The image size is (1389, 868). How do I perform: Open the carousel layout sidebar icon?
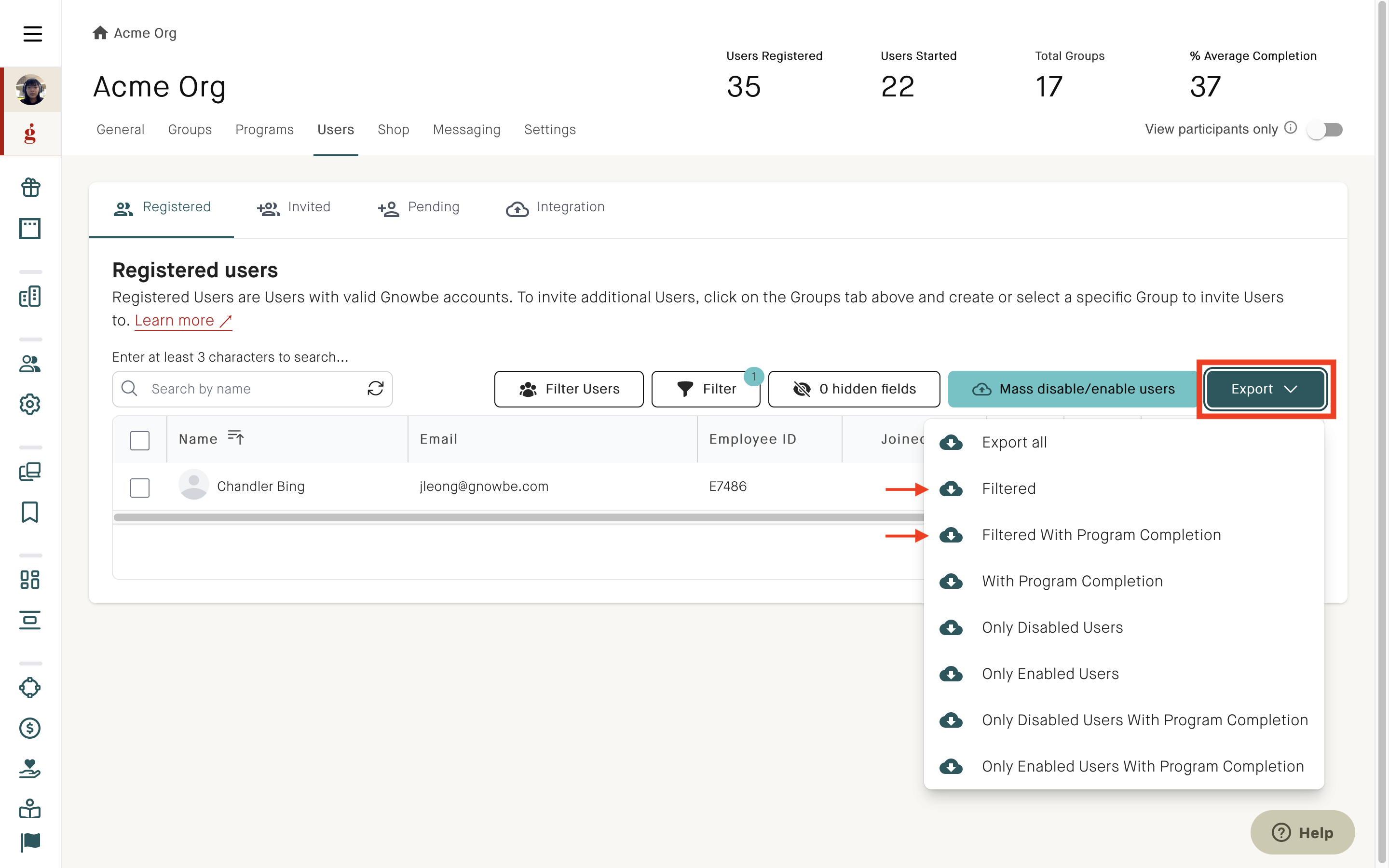(x=30, y=620)
